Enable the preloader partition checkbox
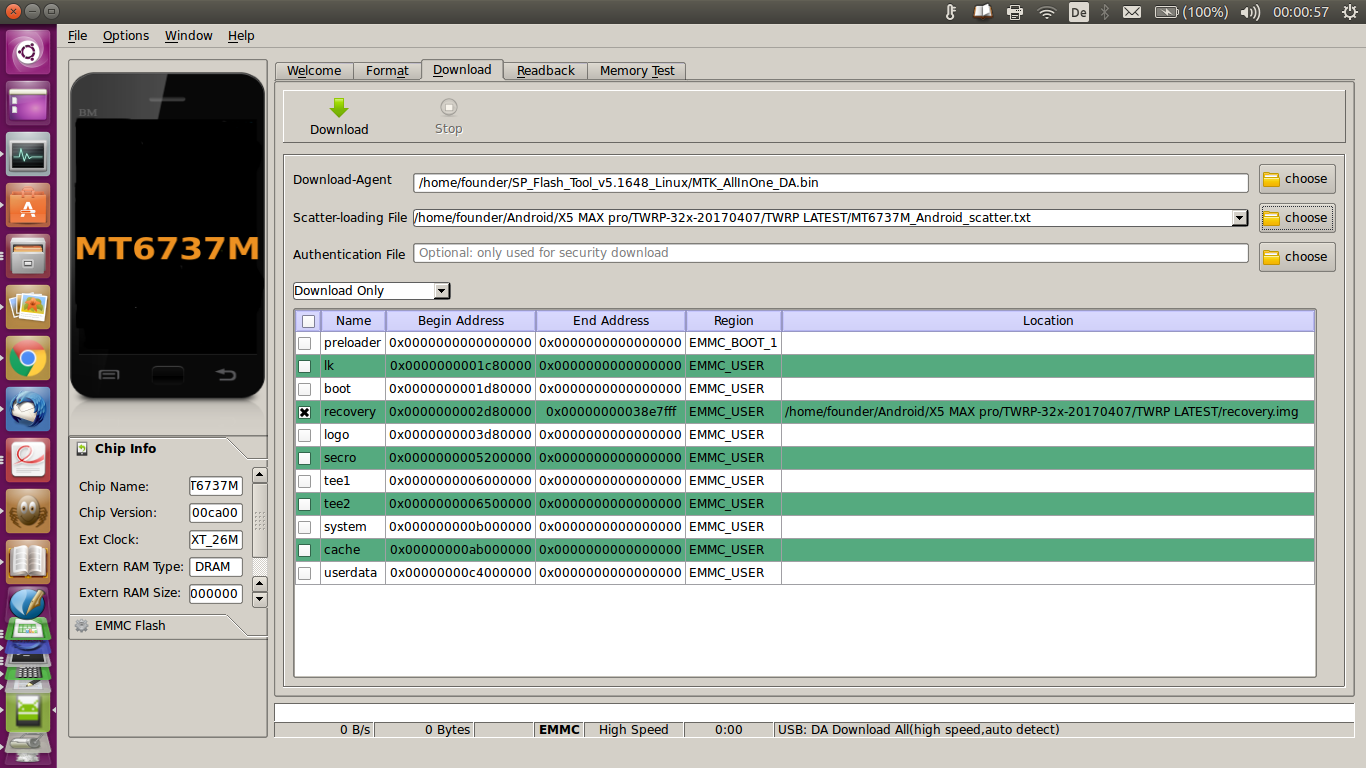The image size is (1366, 768). point(304,343)
